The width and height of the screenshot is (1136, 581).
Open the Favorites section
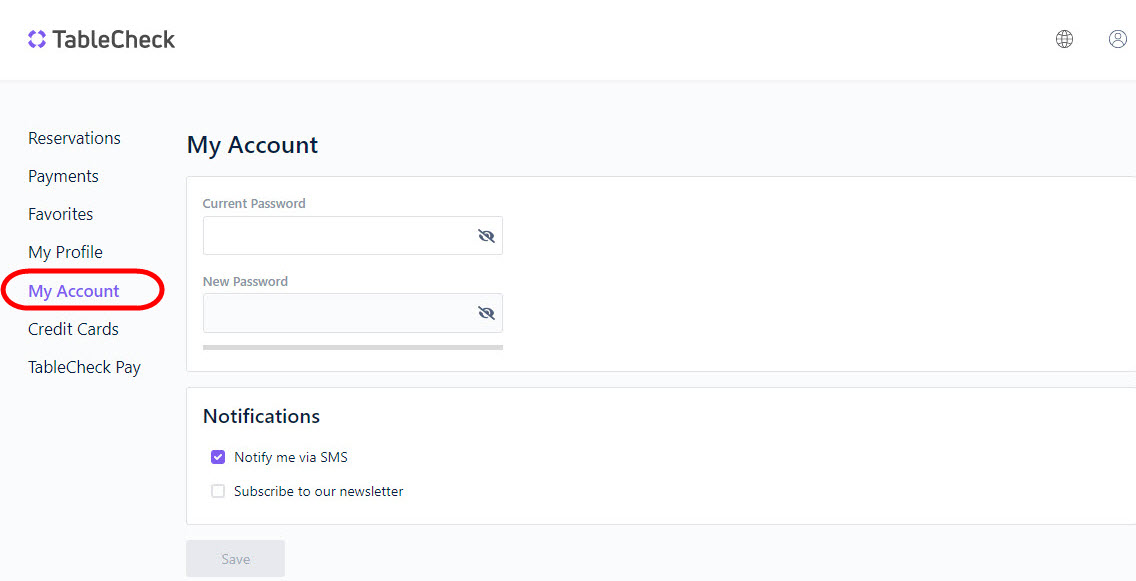click(60, 214)
